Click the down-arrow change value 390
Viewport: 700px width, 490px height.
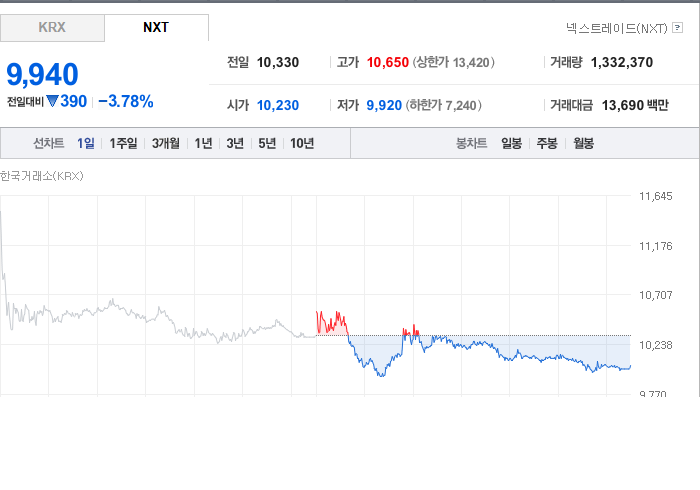[x=67, y=102]
